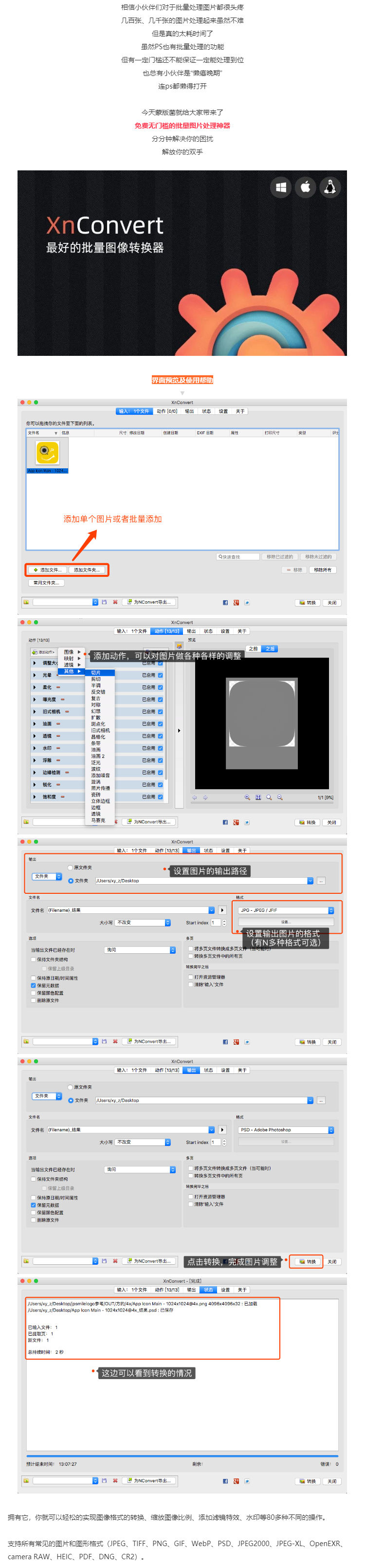The image size is (365, 1568).
Task: Click 添加文件夹... button
Action: point(87,570)
